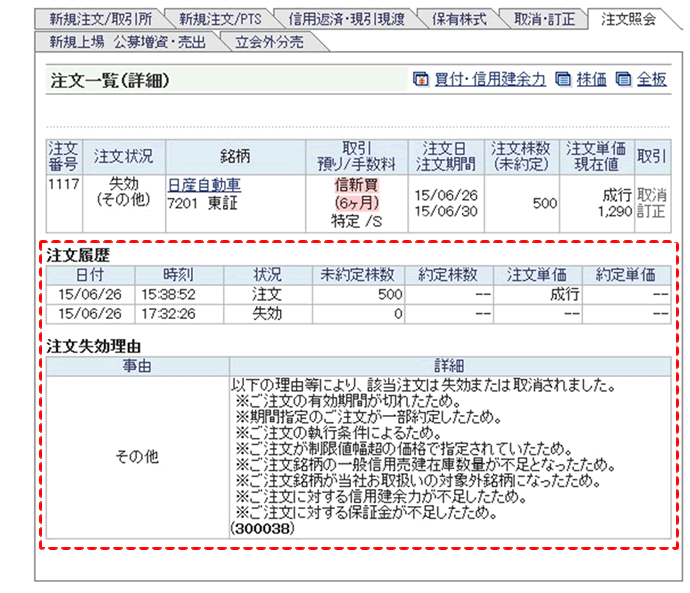Select the 取消・訂正 tab

[549, 19]
